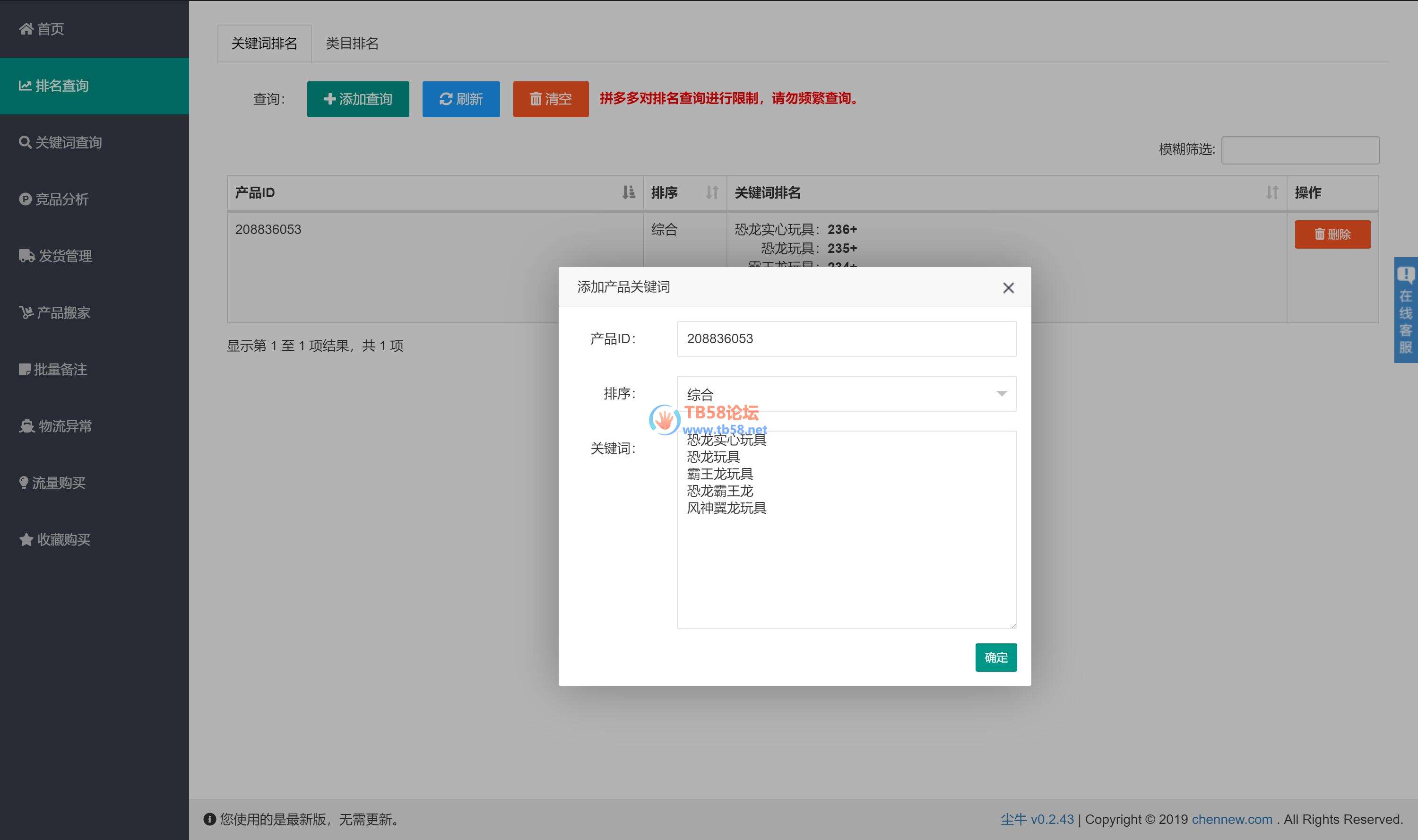
Task: Click the 显示第 1 至 1 项结果 summary text
Action: point(315,346)
